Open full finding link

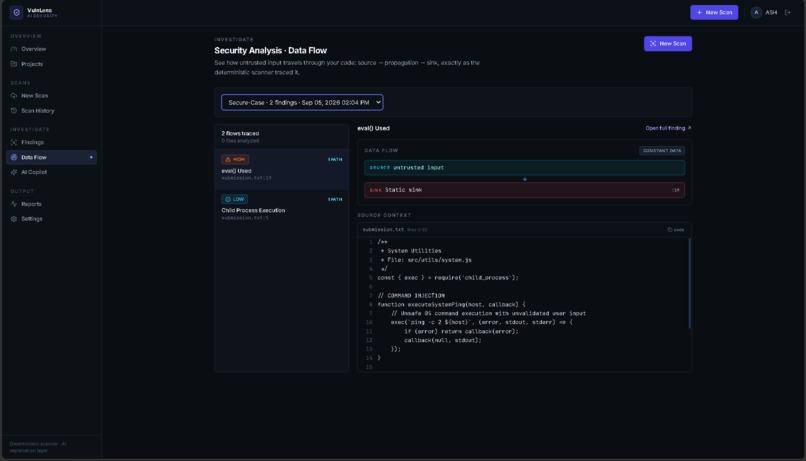coord(668,128)
